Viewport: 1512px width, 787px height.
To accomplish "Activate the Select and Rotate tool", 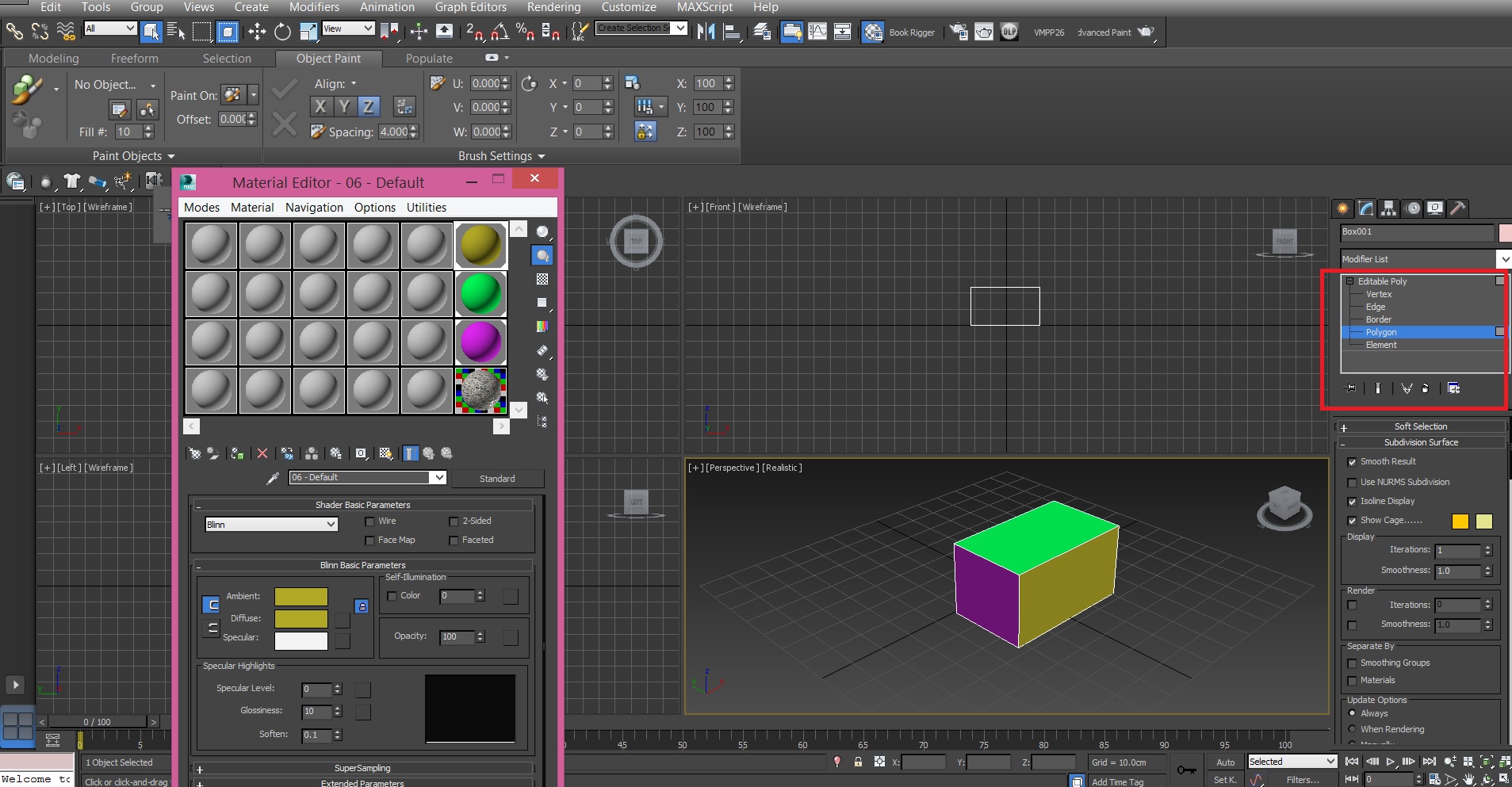I will coord(282,32).
